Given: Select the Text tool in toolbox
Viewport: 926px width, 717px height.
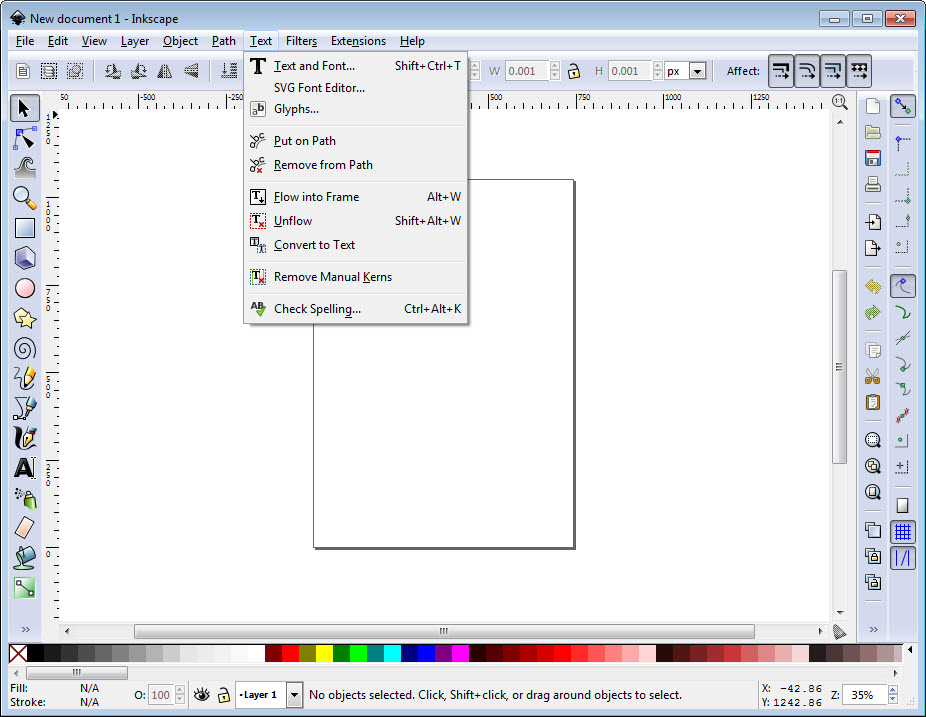Looking at the screenshot, I should click(x=24, y=468).
